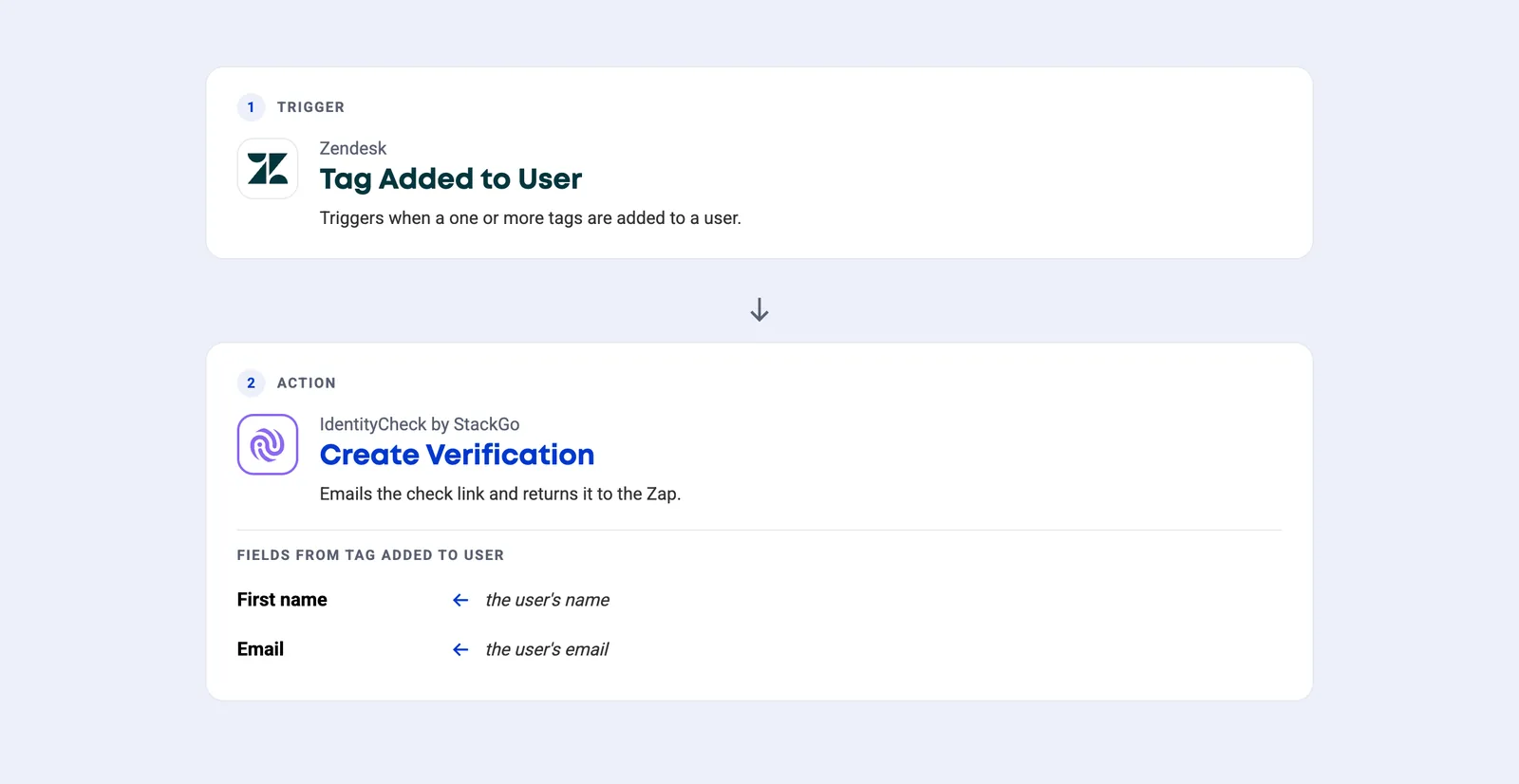This screenshot has height=784, width=1519.
Task: Click the FIELDS FROM TAG ADDED TO USER header
Action: pos(370,555)
